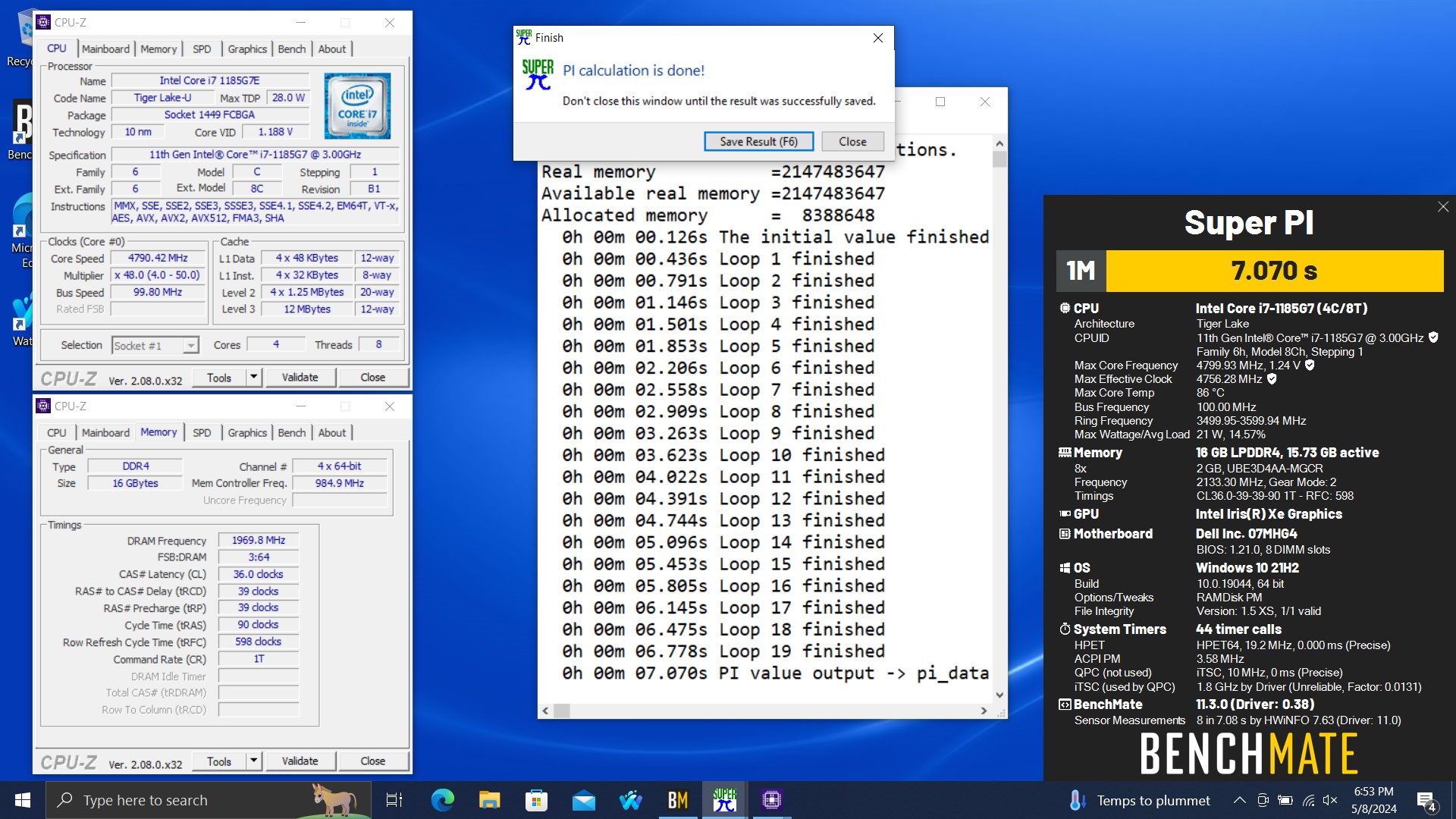Viewport: 1456px width, 819px height.
Task: Open the Tools dropdown arrow in lower CPU-Z
Action: click(254, 761)
